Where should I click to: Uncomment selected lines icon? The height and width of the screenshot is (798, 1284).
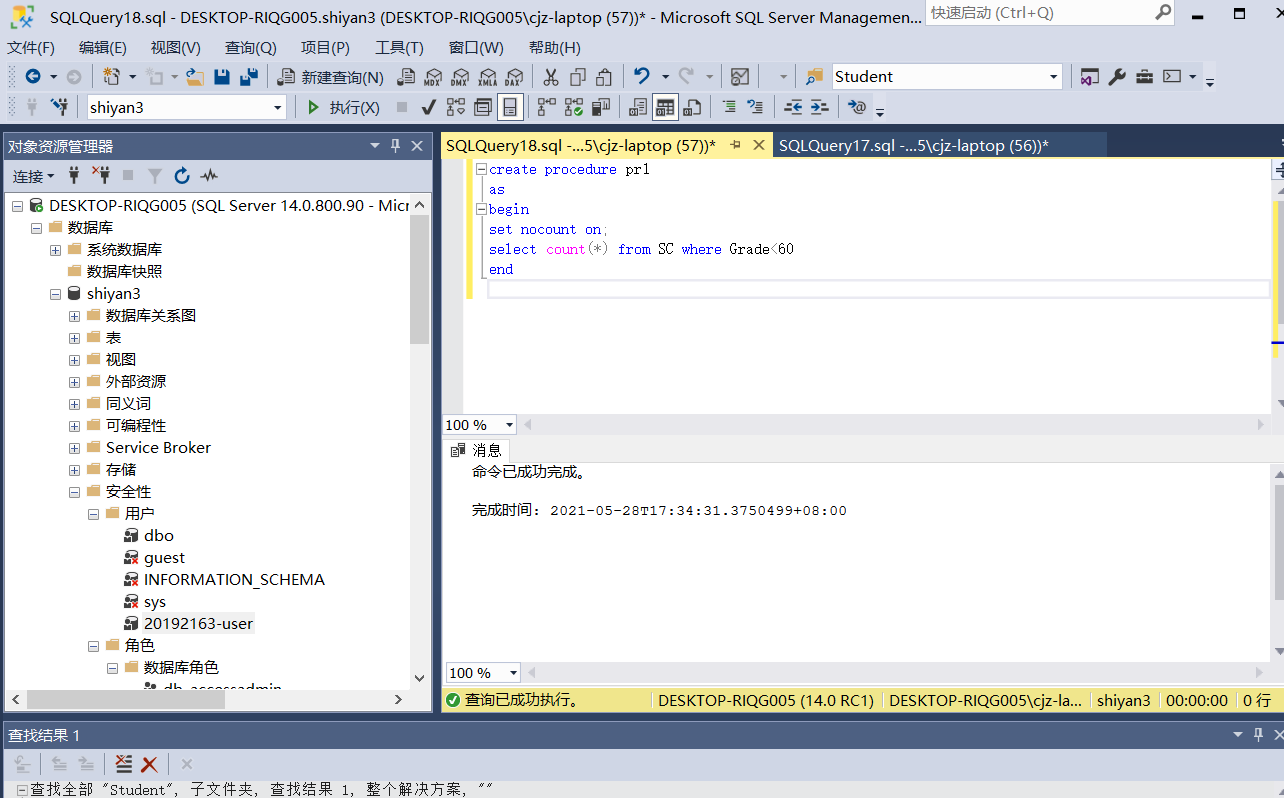755,107
